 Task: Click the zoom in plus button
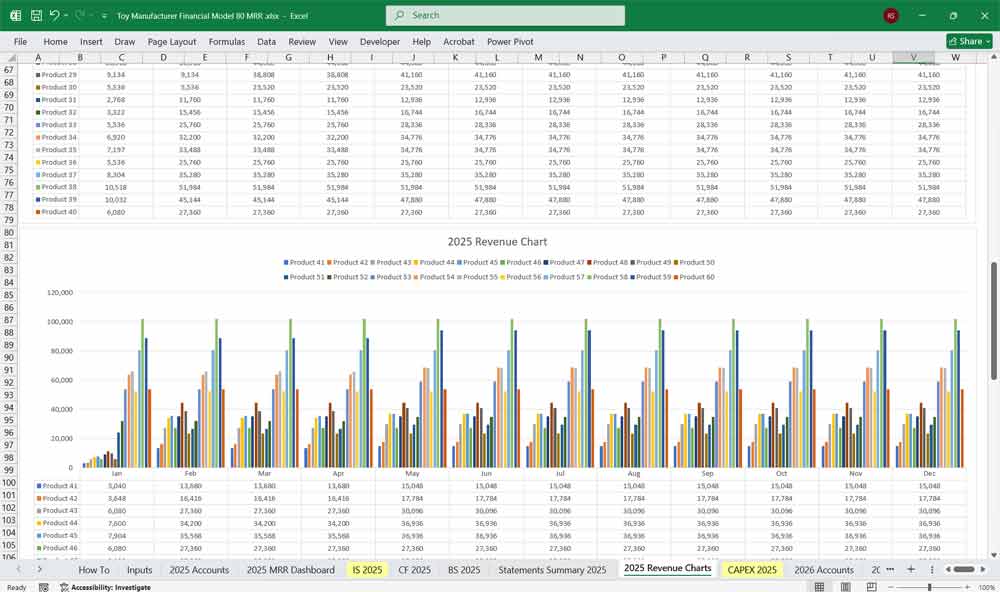[x=967, y=587]
